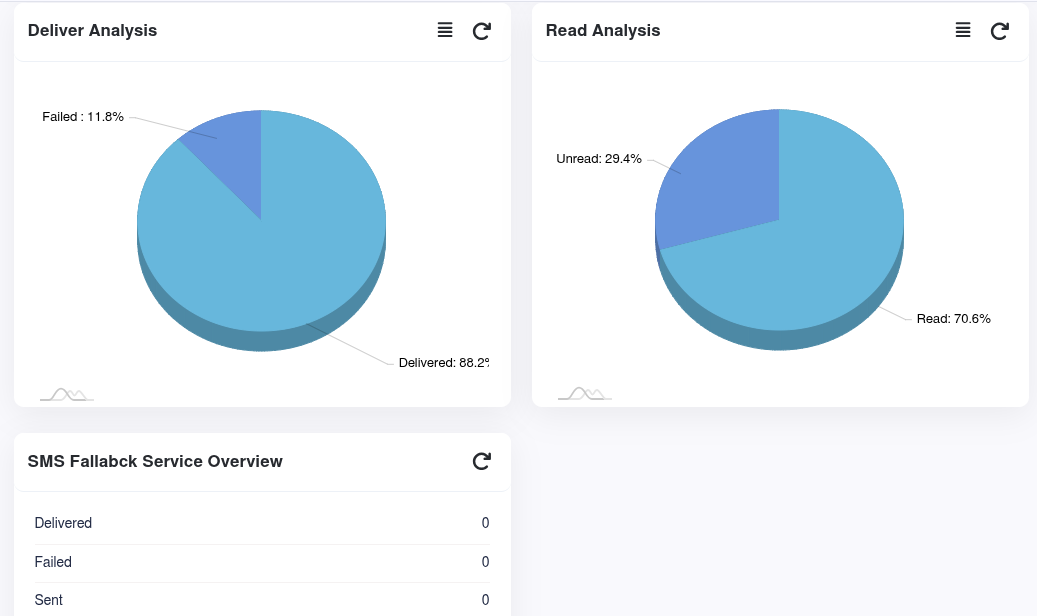The image size is (1037, 616).
Task: Open Read Analysis list menu icon
Action: tap(963, 30)
